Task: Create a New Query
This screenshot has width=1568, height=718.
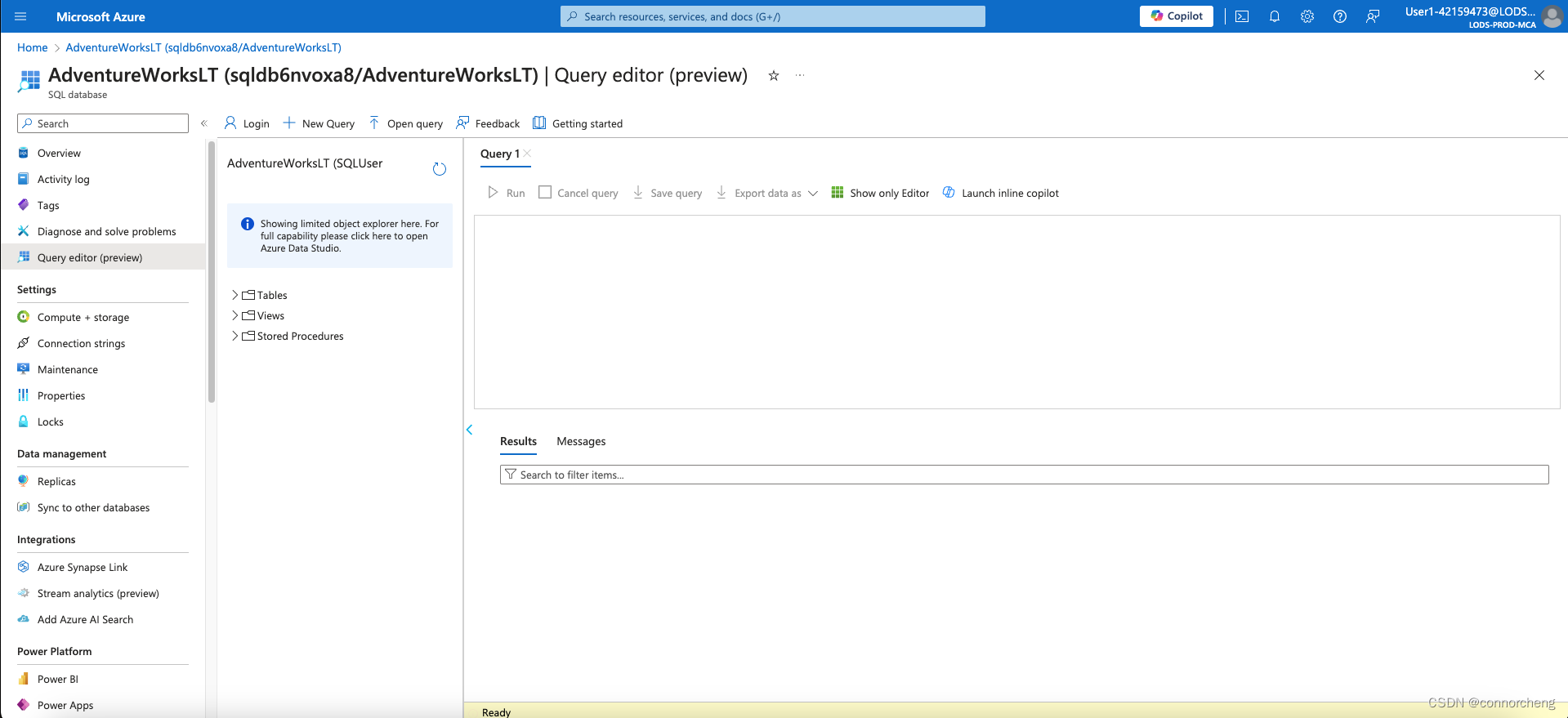Action: (319, 123)
